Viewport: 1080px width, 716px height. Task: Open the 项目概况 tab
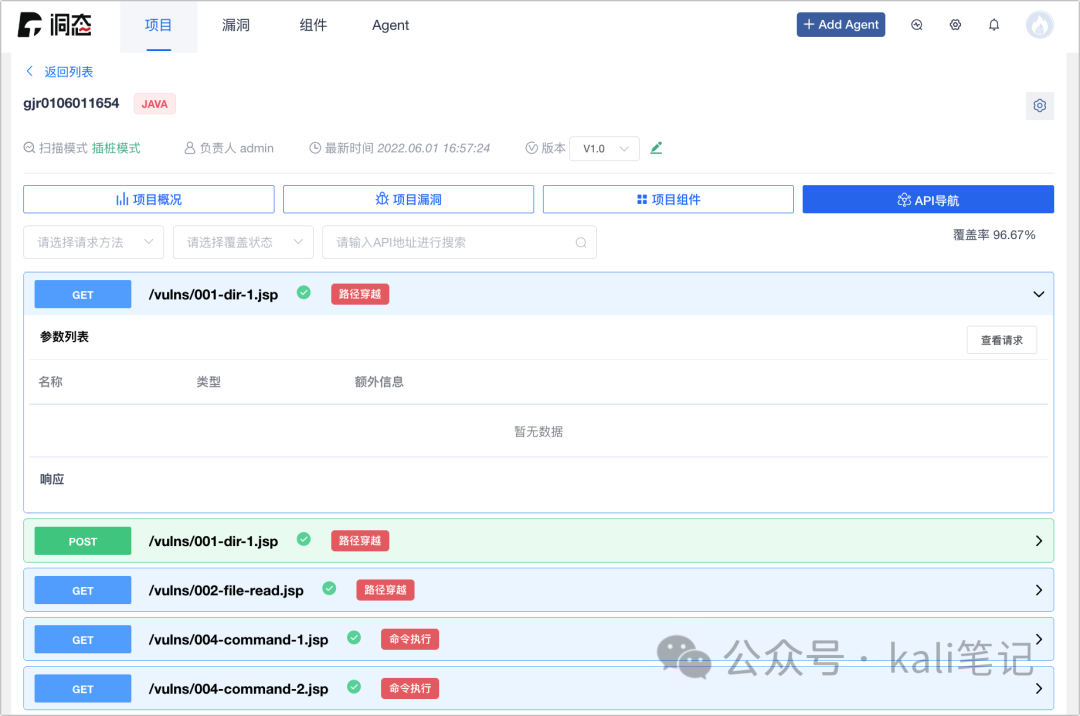[x=149, y=200]
